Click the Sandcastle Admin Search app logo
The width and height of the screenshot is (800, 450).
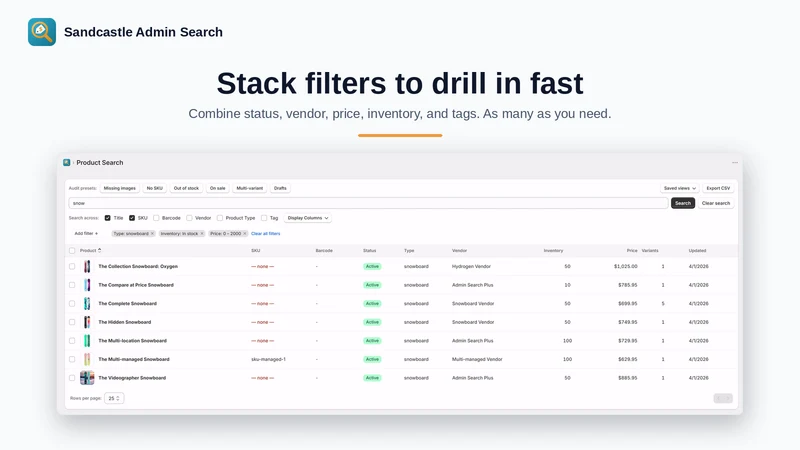click(x=42, y=32)
